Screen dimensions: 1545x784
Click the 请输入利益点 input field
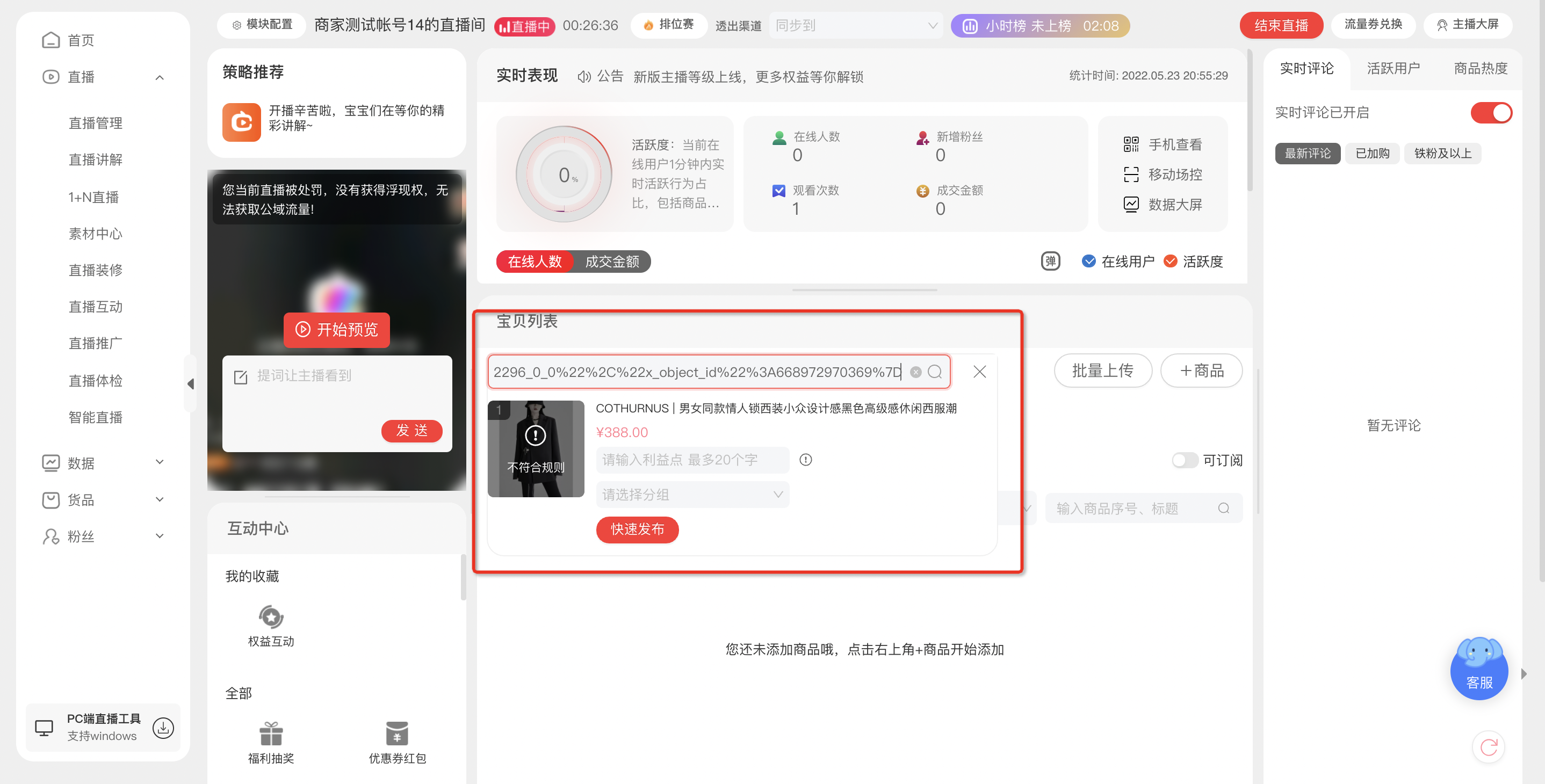(x=693, y=460)
